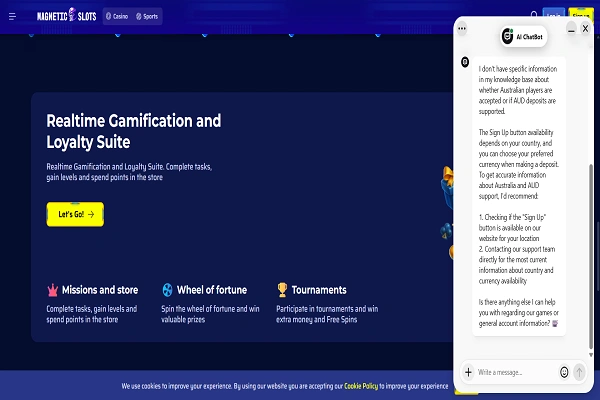The image size is (600, 400).
Task: Click the chat window scrollbar
Action: 591,256
